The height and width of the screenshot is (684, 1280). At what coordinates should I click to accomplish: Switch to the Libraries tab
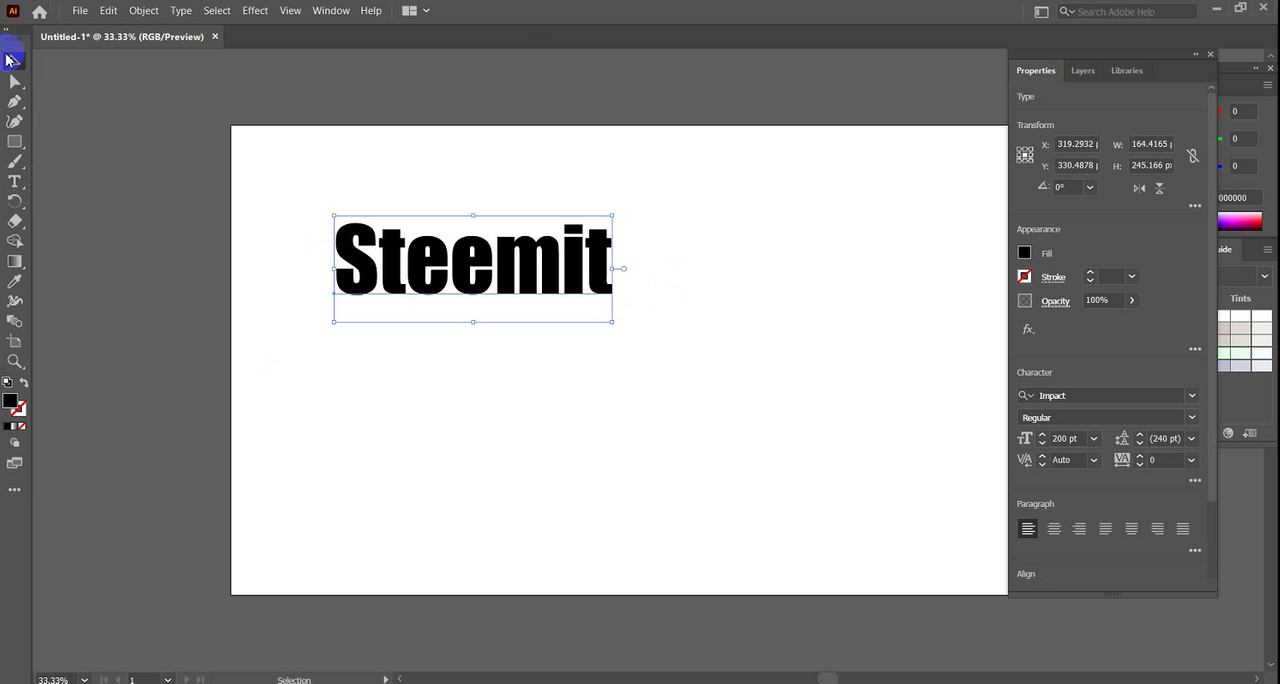(1127, 71)
